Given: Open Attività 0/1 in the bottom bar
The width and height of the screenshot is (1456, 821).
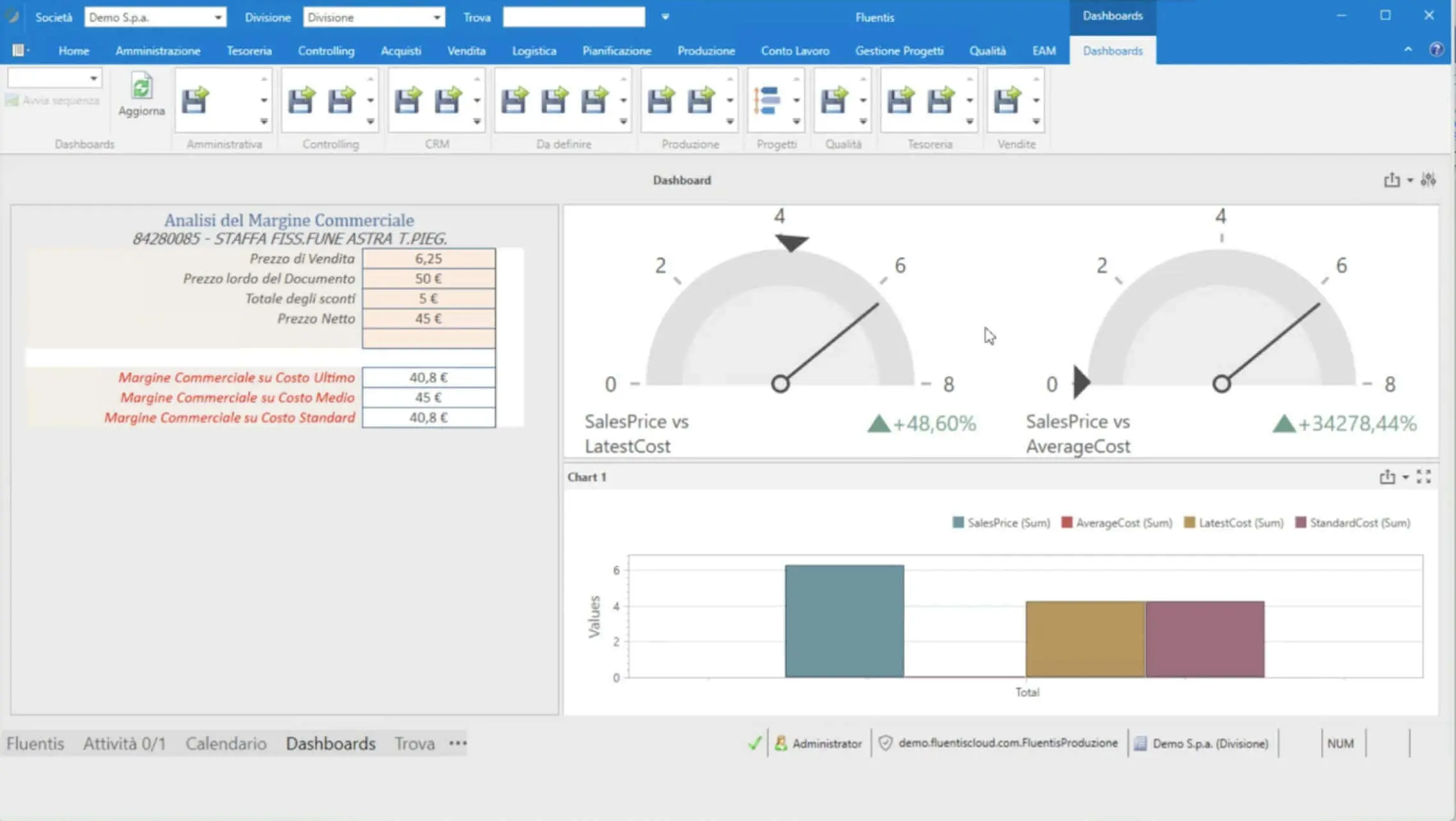Looking at the screenshot, I should click(x=124, y=744).
